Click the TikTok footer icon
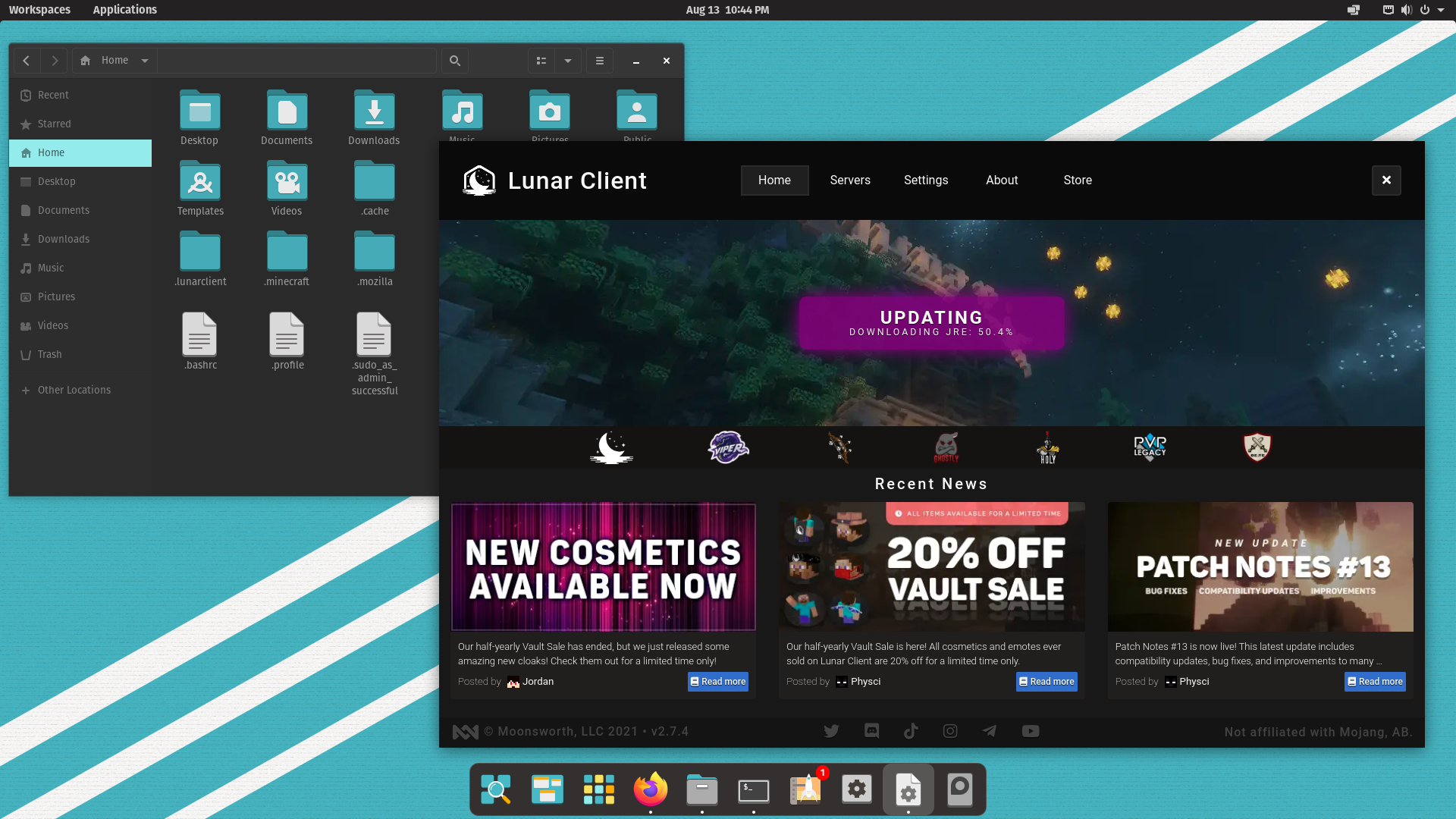1456x819 pixels. pyautogui.click(x=911, y=731)
